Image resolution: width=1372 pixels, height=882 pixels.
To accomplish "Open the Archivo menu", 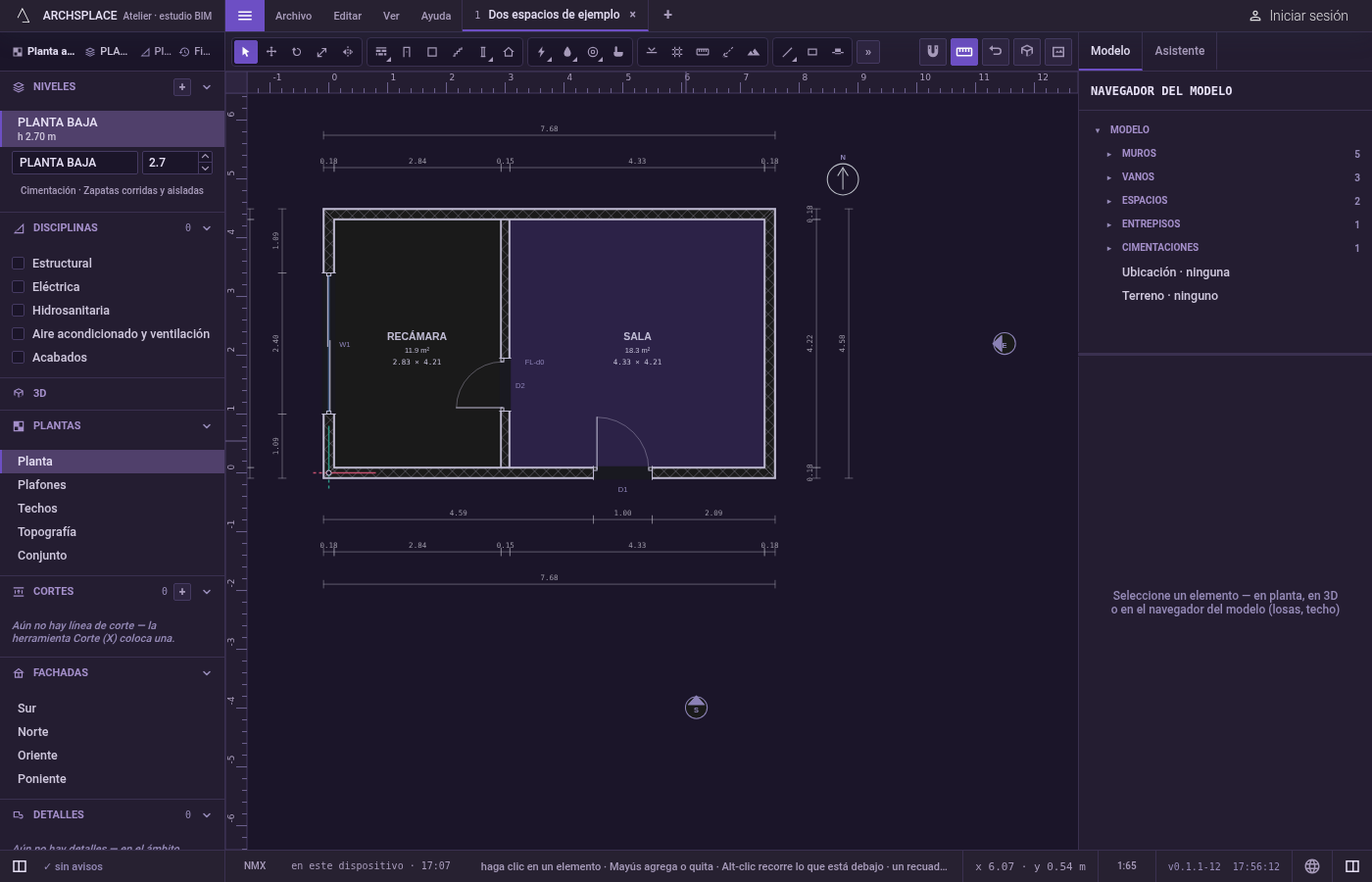I will pos(293,16).
